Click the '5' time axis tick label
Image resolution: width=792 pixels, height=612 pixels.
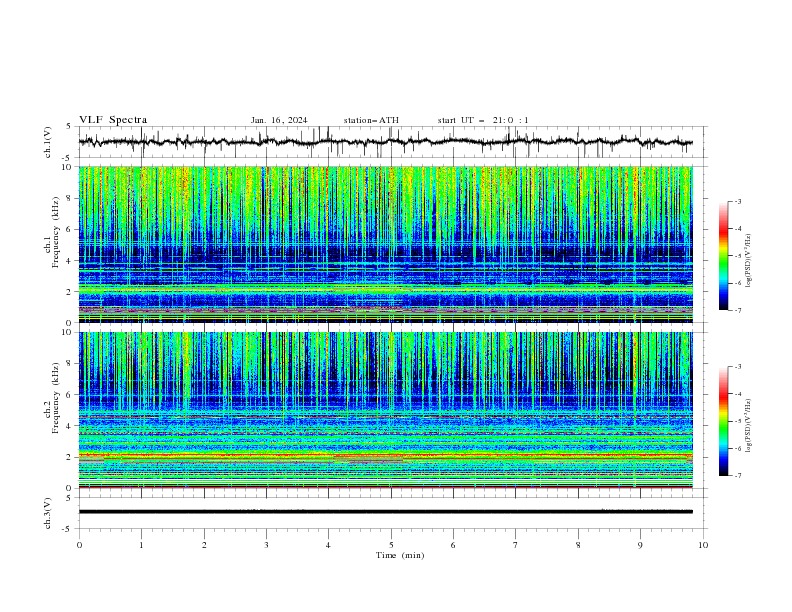pos(391,545)
